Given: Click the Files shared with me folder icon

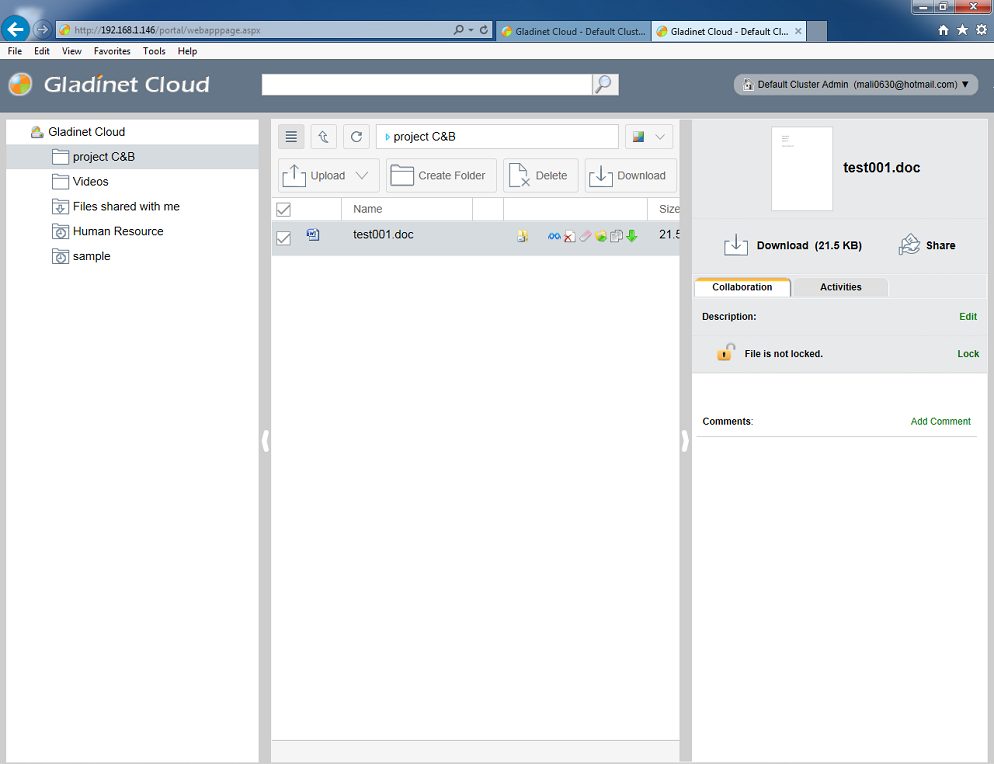Looking at the screenshot, I should coord(60,207).
